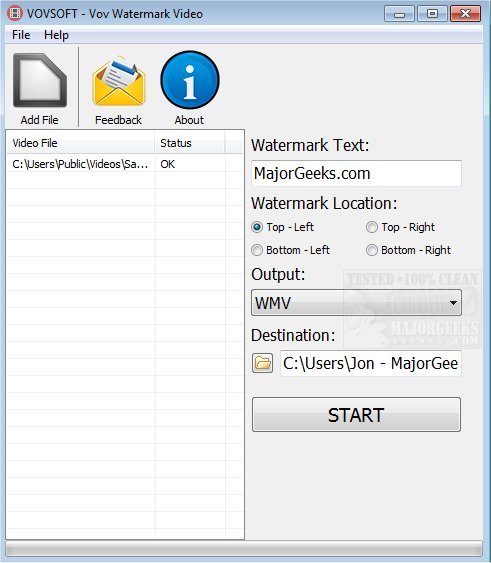Click the OK status cell
This screenshot has width=491, height=563.
(167, 164)
